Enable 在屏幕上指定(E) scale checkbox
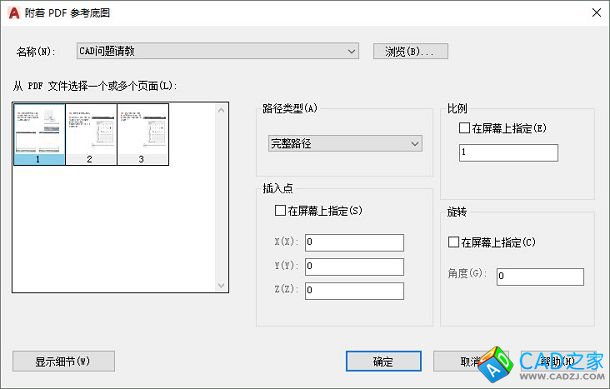The width and height of the screenshot is (610, 389). coord(465,128)
